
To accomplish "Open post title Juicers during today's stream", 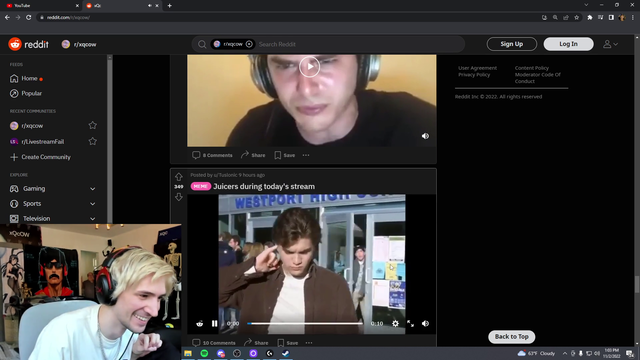I will click(x=264, y=187).
